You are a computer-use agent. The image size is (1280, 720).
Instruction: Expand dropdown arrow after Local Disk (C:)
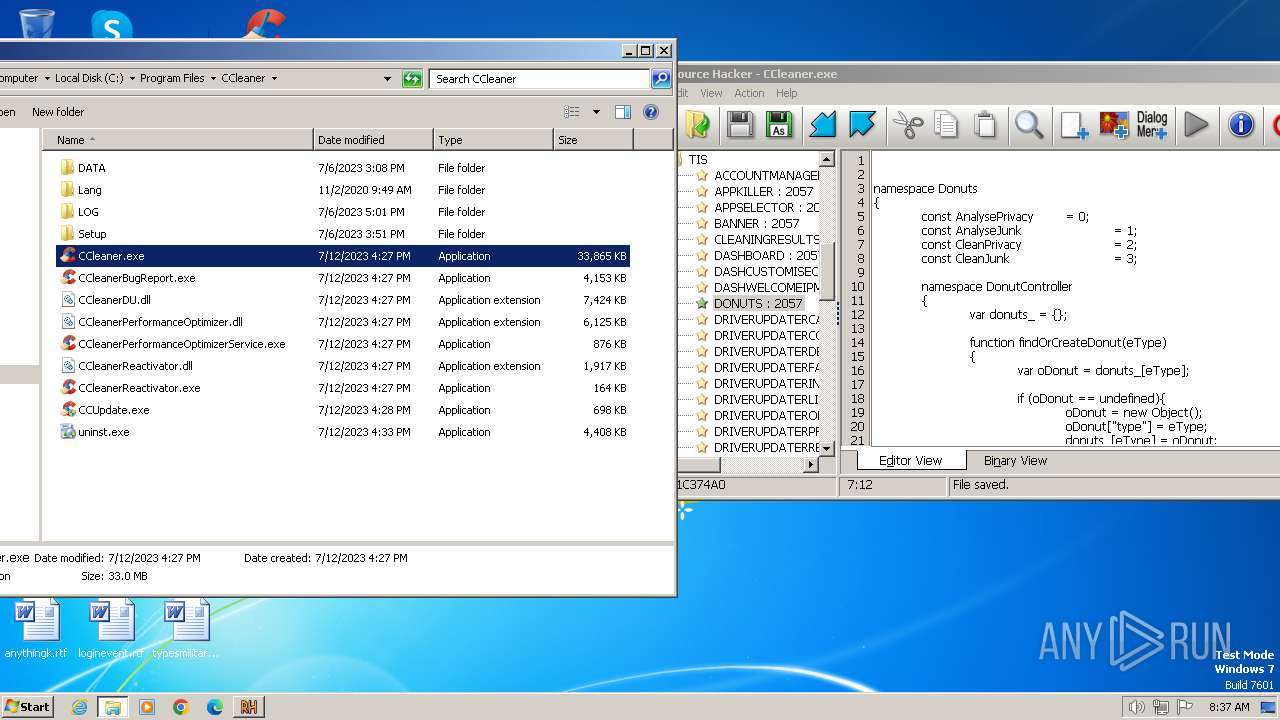point(132,78)
